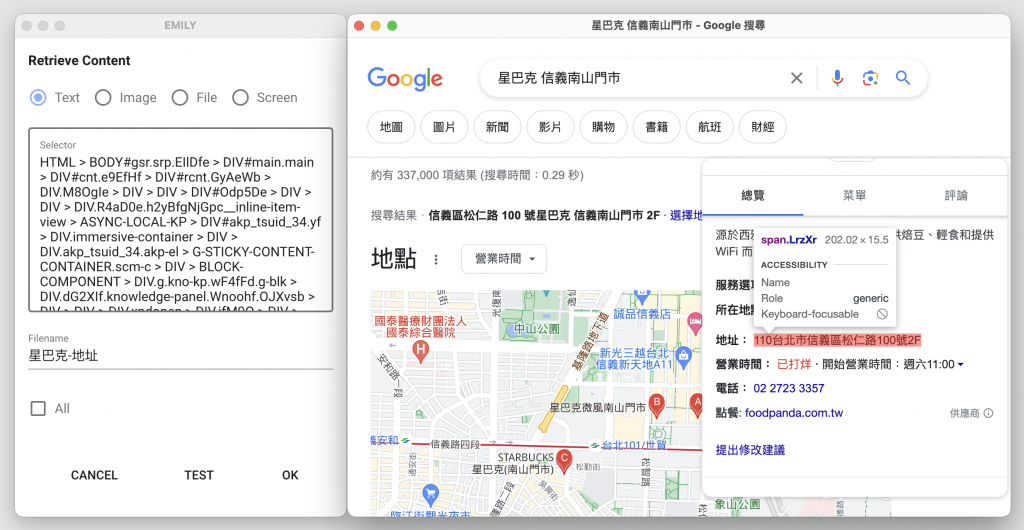The image size is (1024, 530).
Task: Open the 營業時間 dropdown filter
Action: point(504,259)
